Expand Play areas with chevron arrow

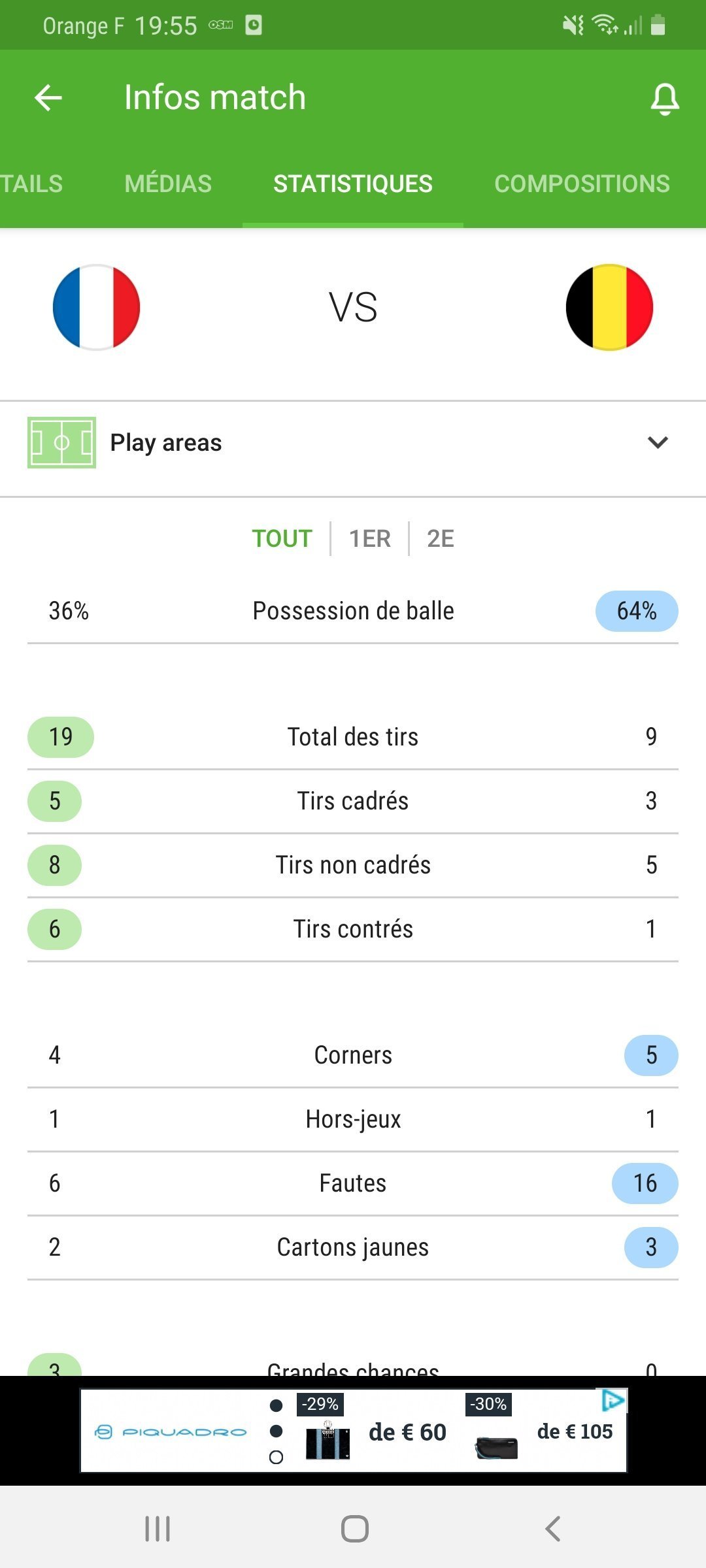coord(658,442)
